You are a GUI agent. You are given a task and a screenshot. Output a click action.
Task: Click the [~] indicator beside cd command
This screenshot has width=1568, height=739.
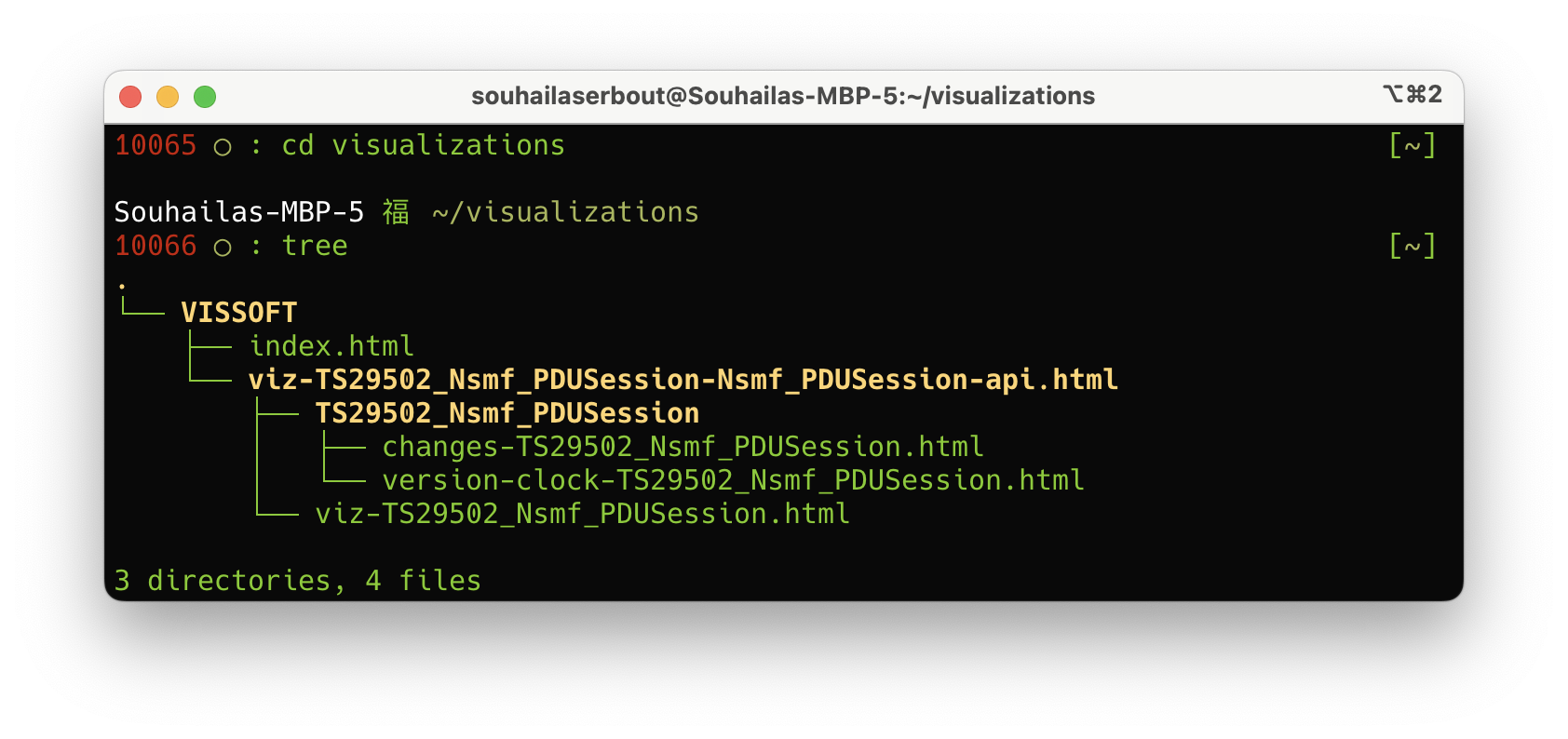[x=1413, y=145]
